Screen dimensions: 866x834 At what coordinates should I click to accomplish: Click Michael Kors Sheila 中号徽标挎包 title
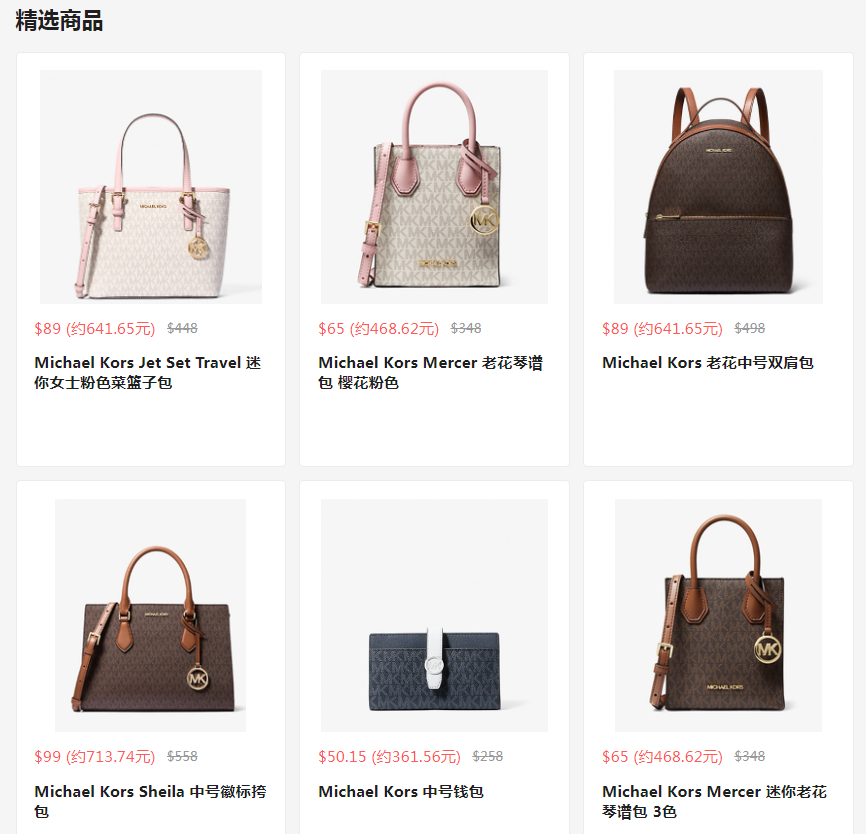tap(150, 801)
